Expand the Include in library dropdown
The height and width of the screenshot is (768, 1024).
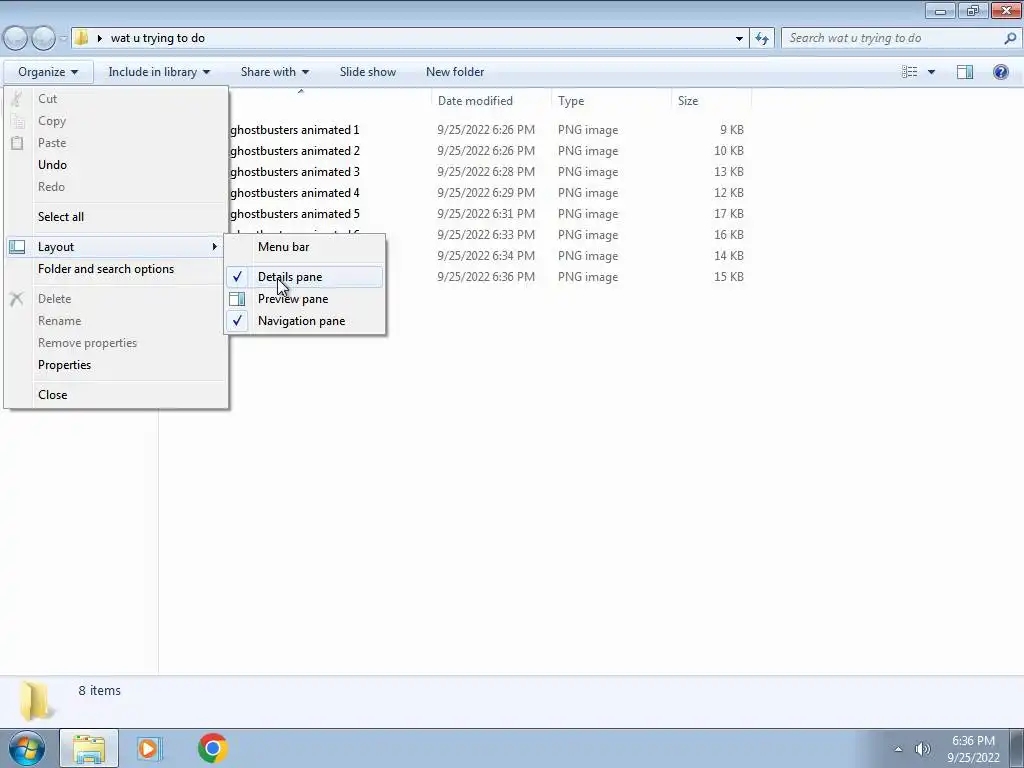point(159,72)
